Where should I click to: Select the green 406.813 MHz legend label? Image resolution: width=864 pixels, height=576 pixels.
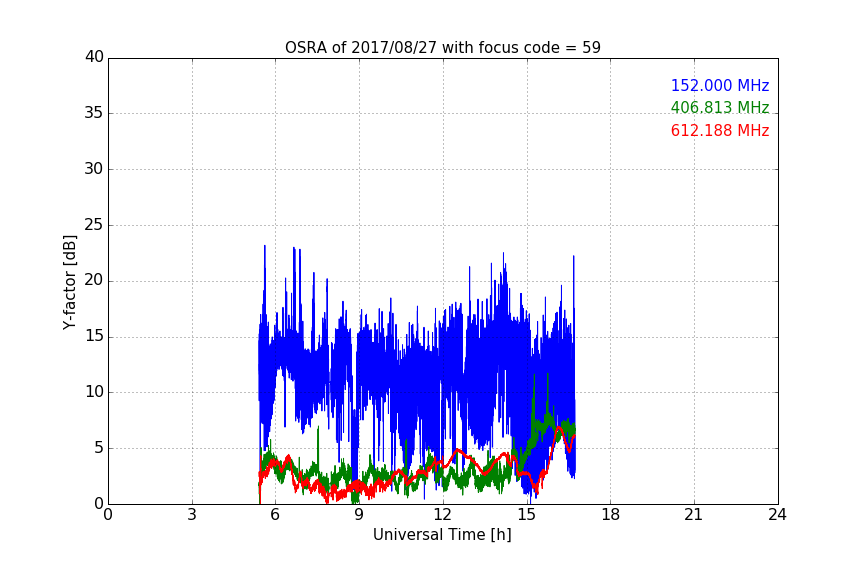pyautogui.click(x=720, y=107)
